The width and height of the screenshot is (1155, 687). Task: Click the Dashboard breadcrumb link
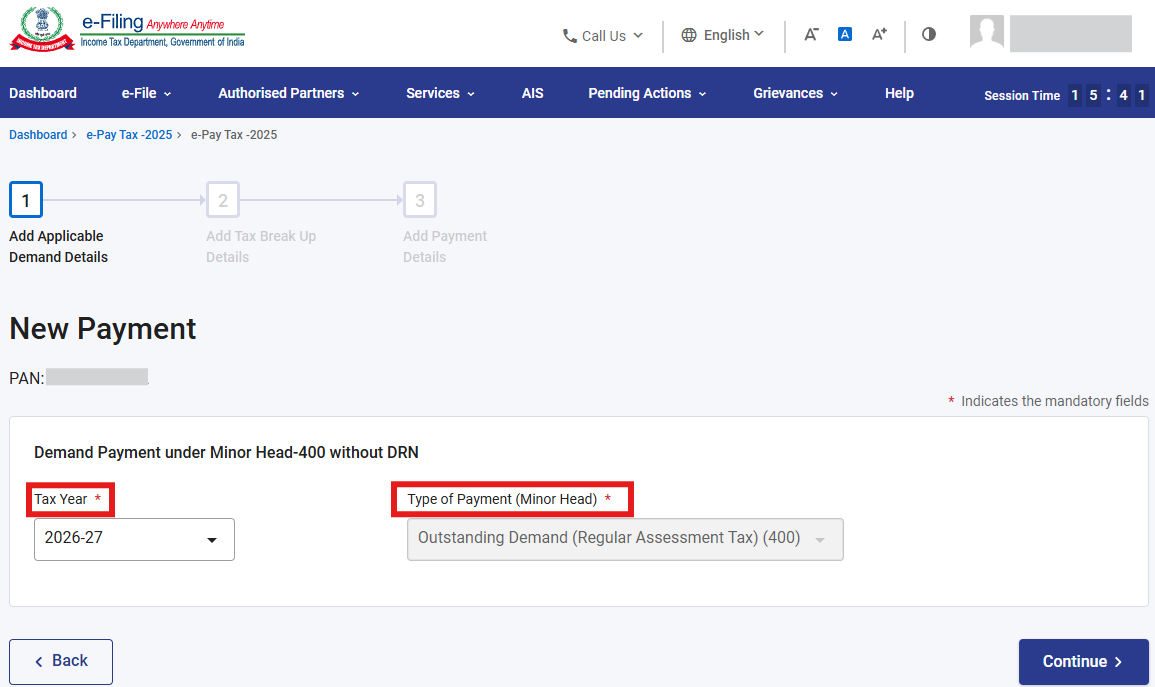38,135
